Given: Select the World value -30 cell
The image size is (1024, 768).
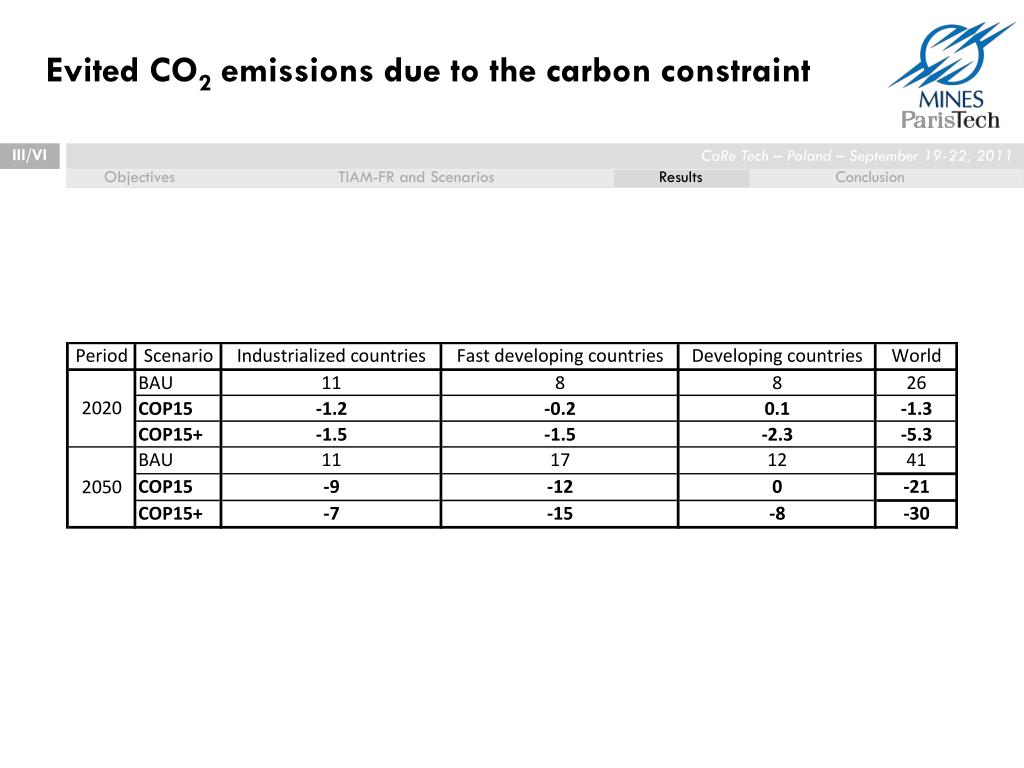Looking at the screenshot, I should click(916, 514).
